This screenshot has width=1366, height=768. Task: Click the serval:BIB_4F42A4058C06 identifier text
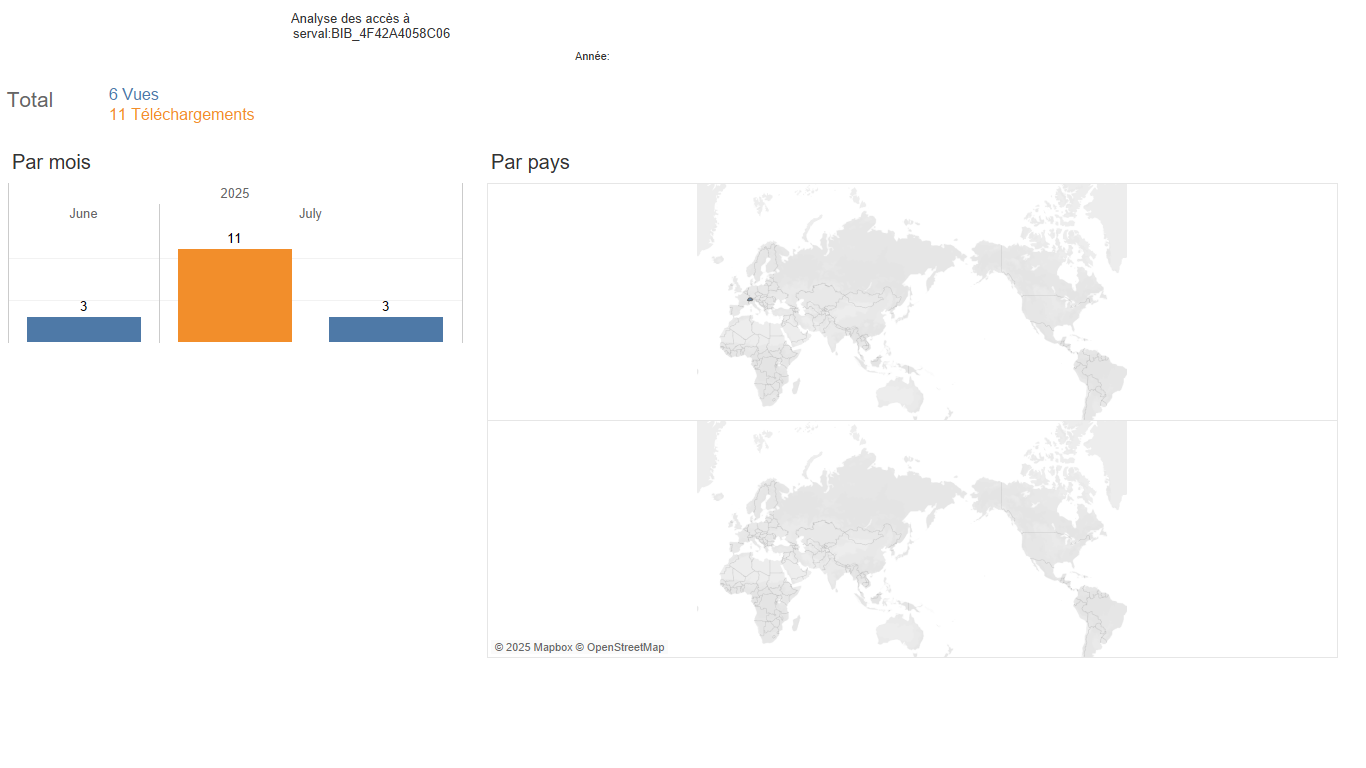371,34
